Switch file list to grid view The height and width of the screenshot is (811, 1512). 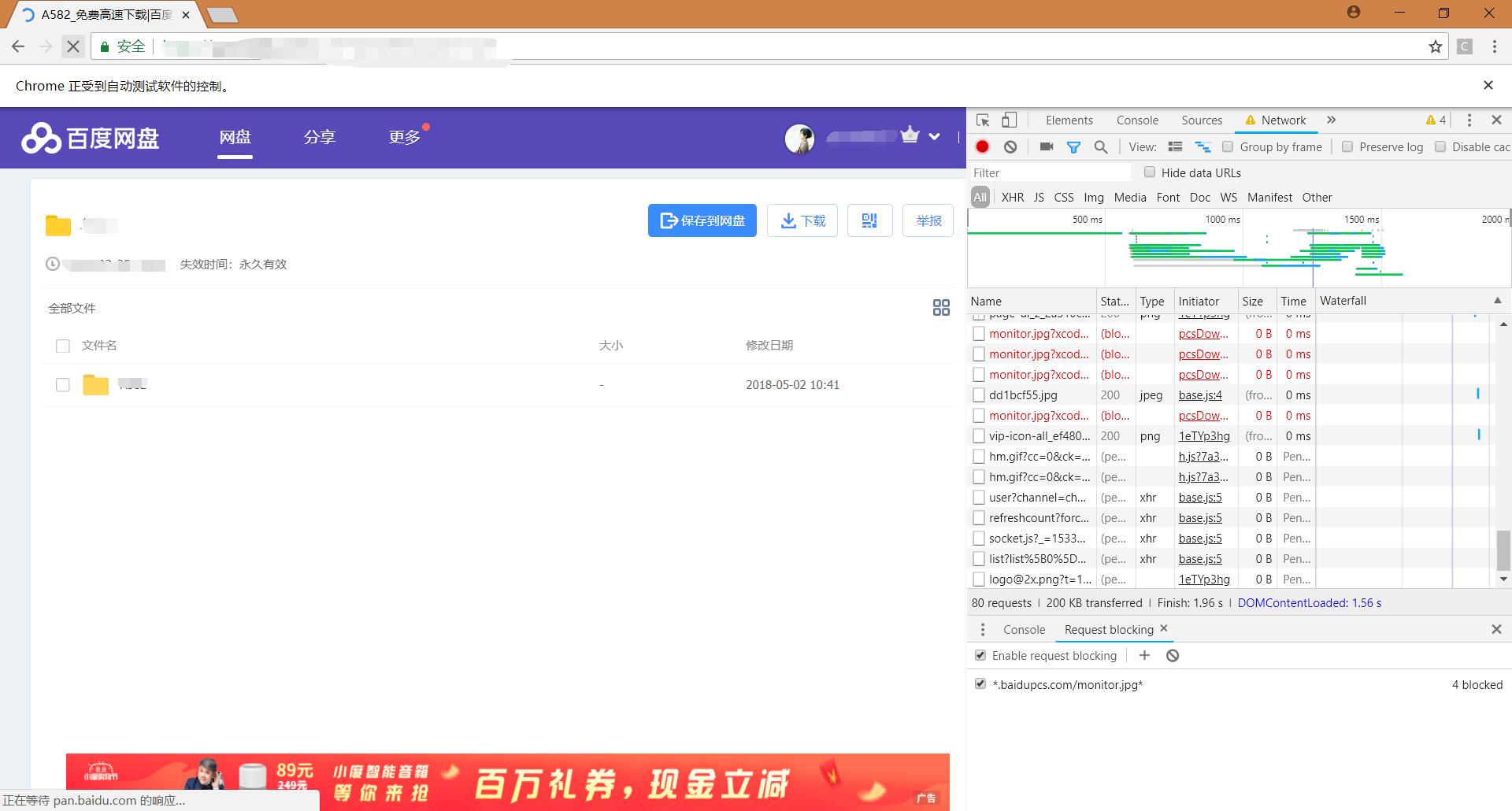941,308
